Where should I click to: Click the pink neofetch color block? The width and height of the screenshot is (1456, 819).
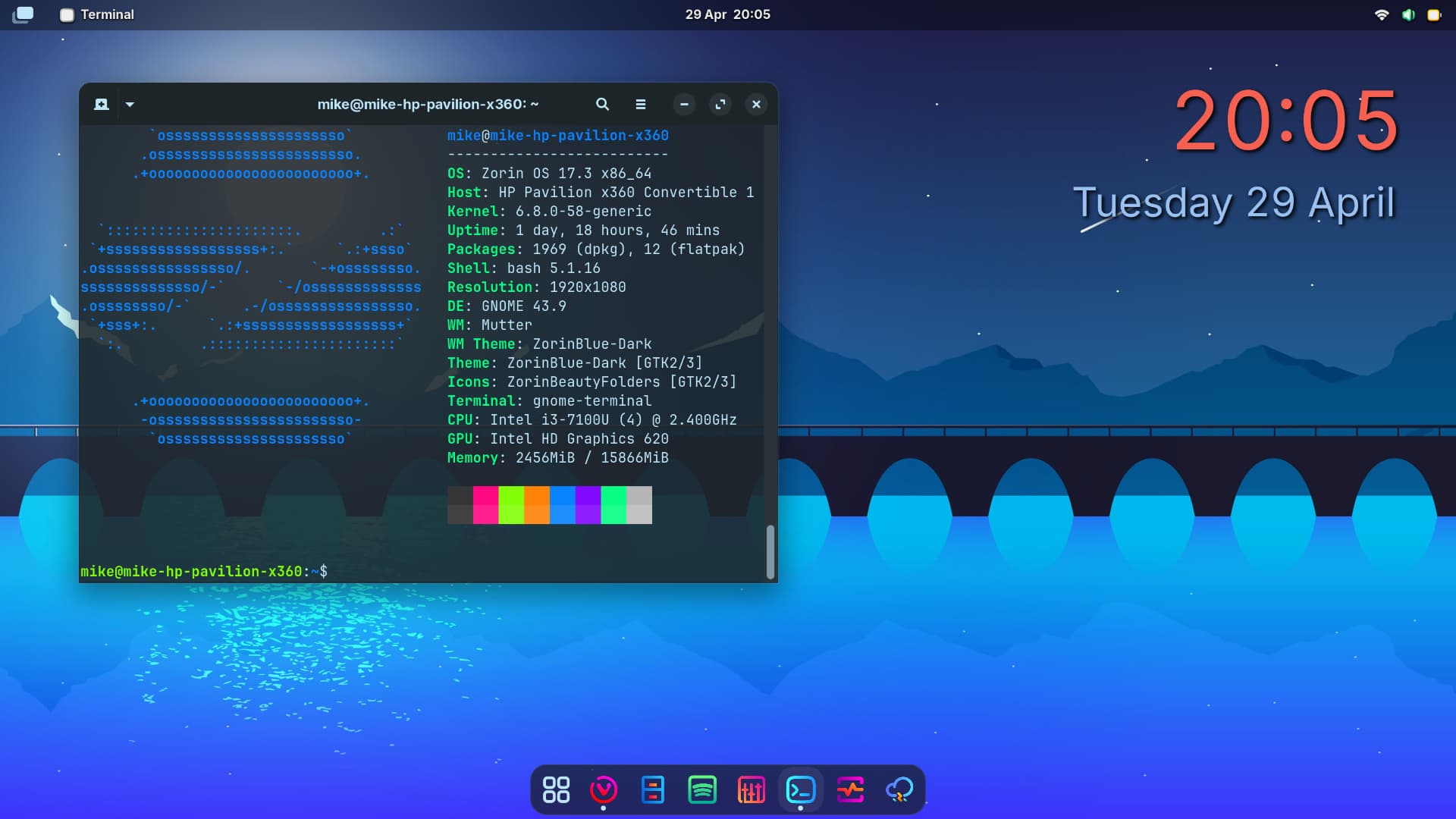pyautogui.click(x=485, y=505)
